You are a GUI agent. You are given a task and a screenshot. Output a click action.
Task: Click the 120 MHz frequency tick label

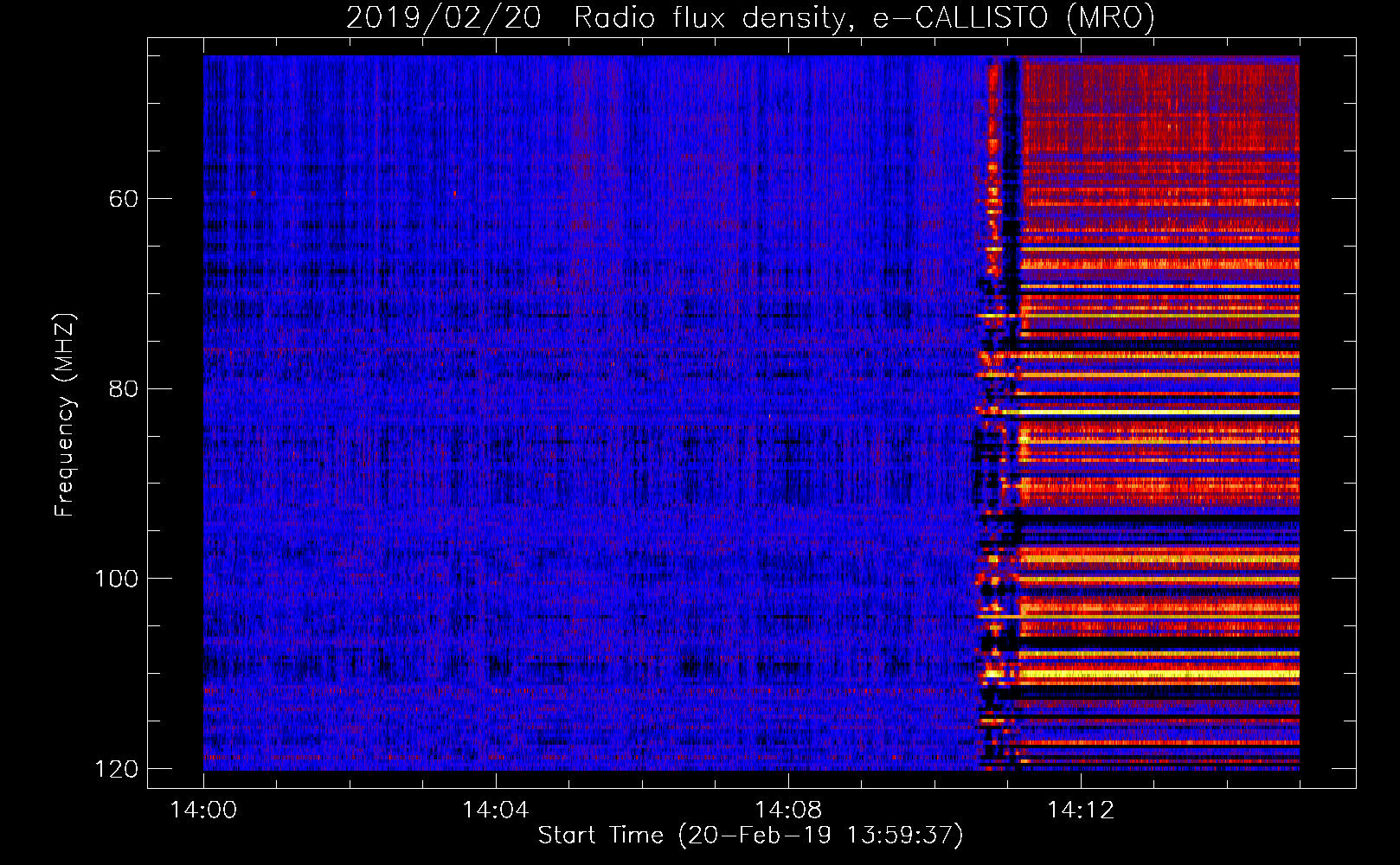pos(116,769)
